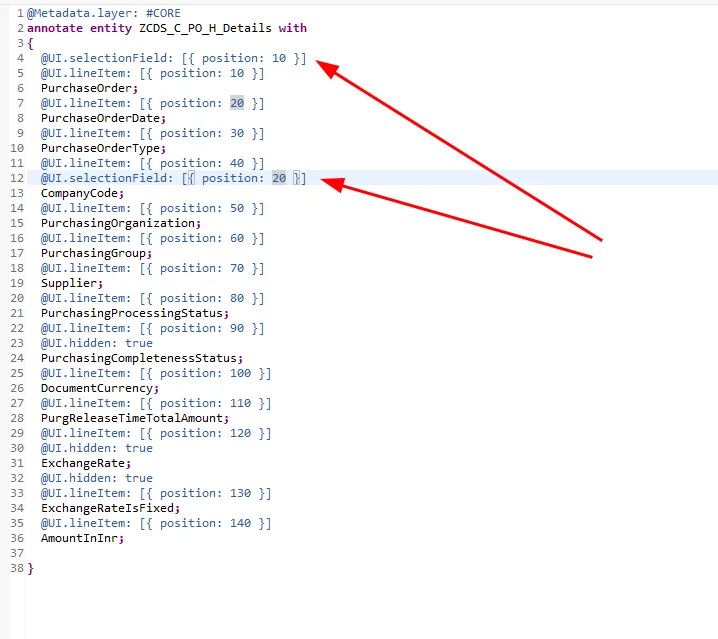Click the ExchangeRateIsFixed; field
The image size is (718, 639).
[x=110, y=508]
